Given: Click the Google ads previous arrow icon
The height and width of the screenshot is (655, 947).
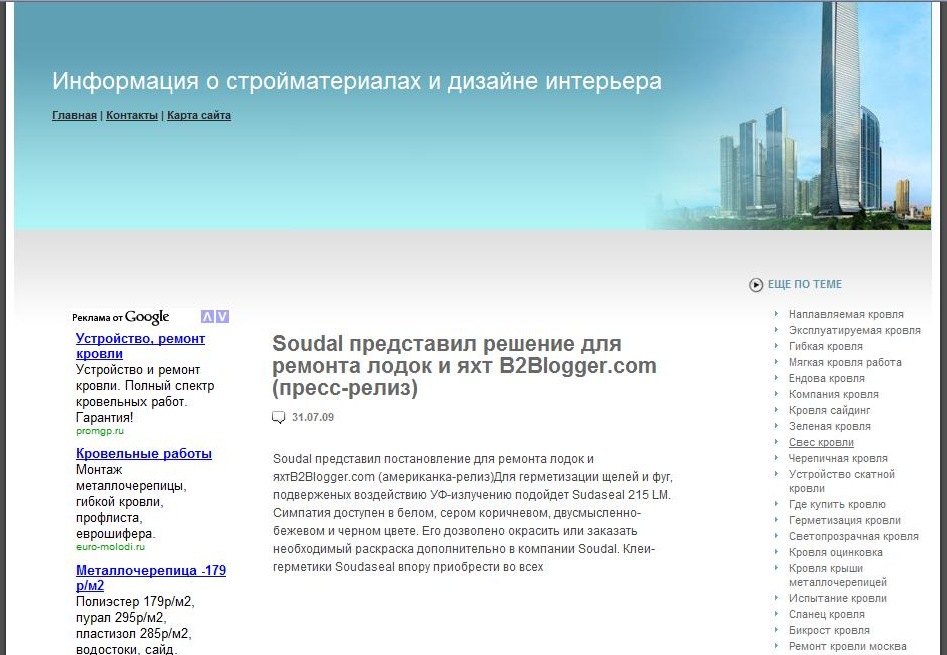Looking at the screenshot, I should (x=207, y=316).
